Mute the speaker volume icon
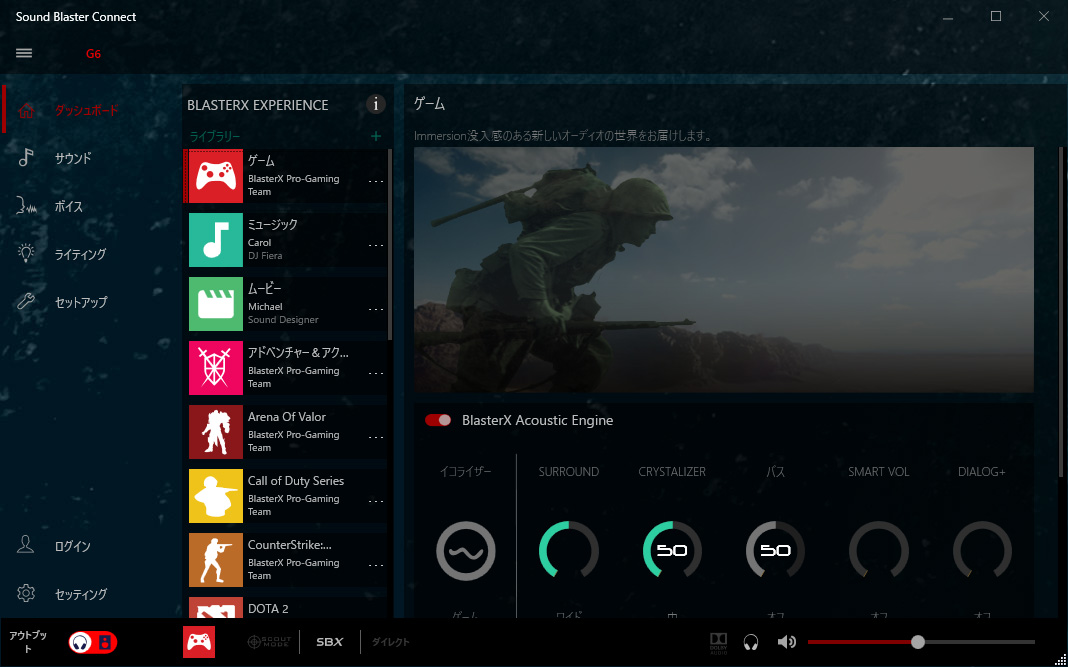 click(x=787, y=642)
